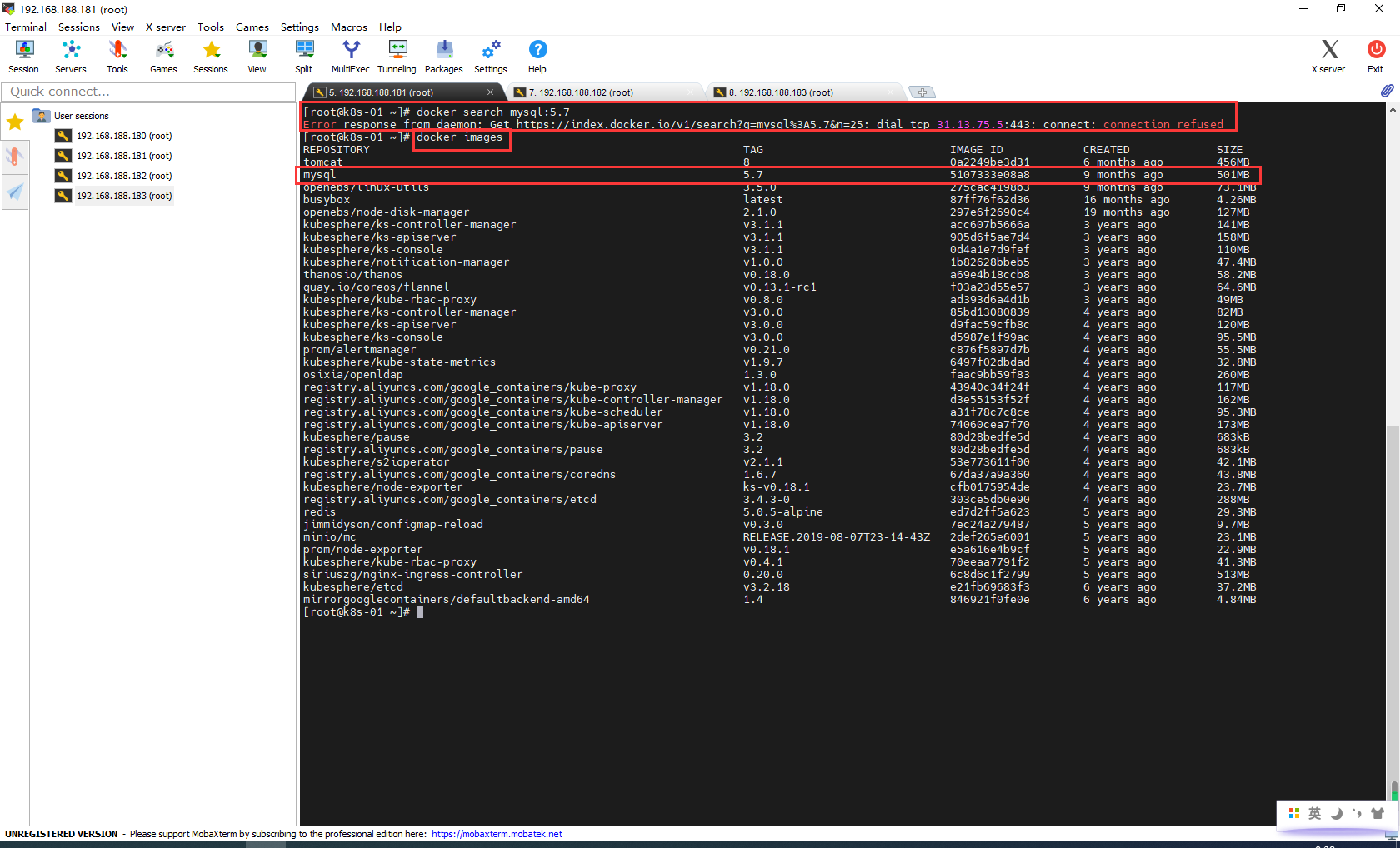Select the User sessions tree label
Screen dimensions: 1400x848
tap(82, 116)
